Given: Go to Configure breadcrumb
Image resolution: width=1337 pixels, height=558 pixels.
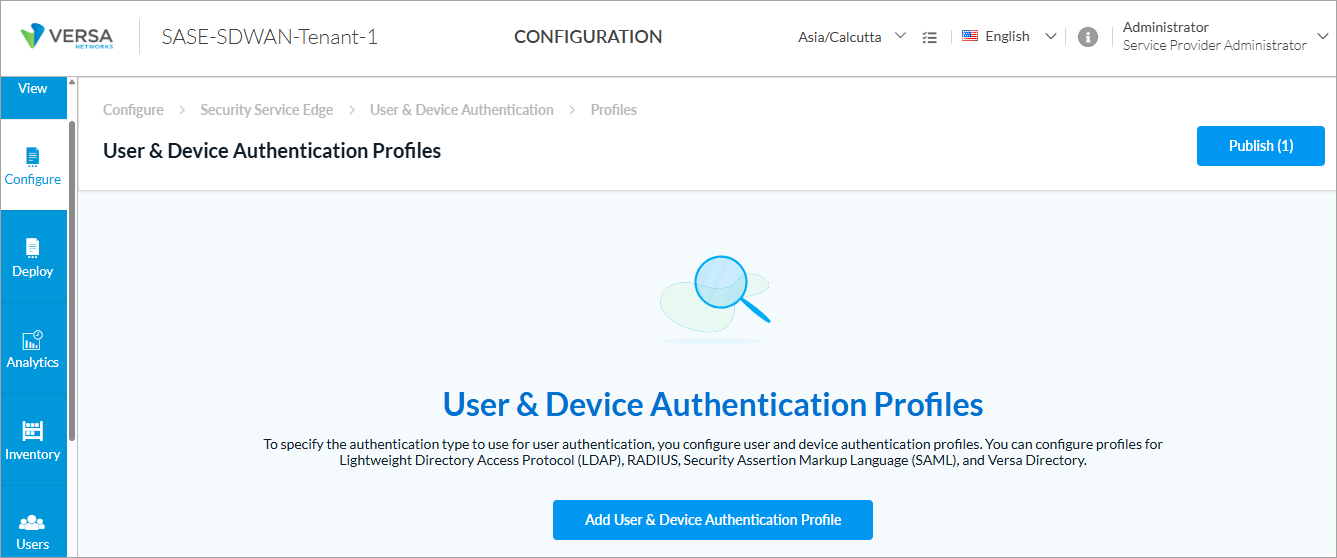Looking at the screenshot, I should tap(133, 110).
